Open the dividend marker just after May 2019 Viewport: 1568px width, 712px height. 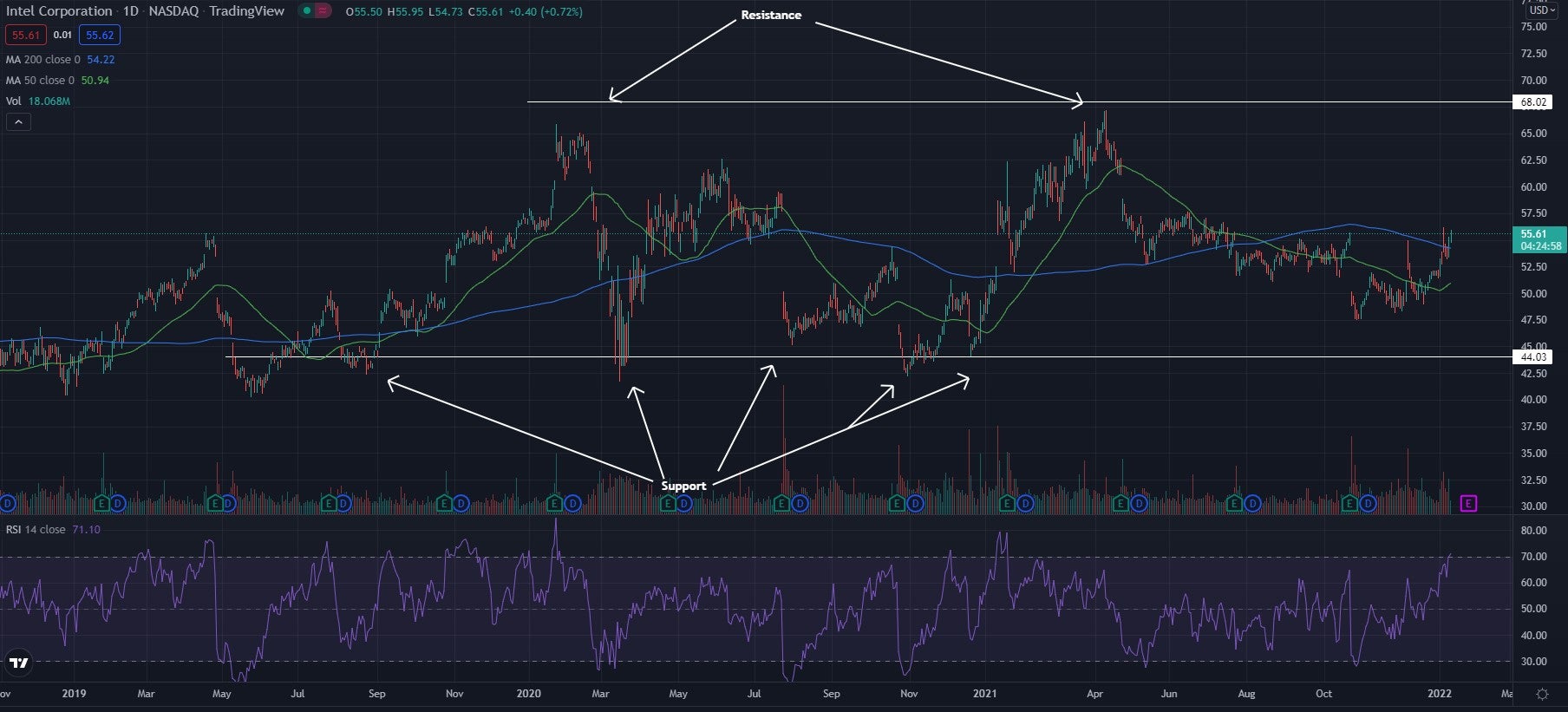(x=230, y=503)
